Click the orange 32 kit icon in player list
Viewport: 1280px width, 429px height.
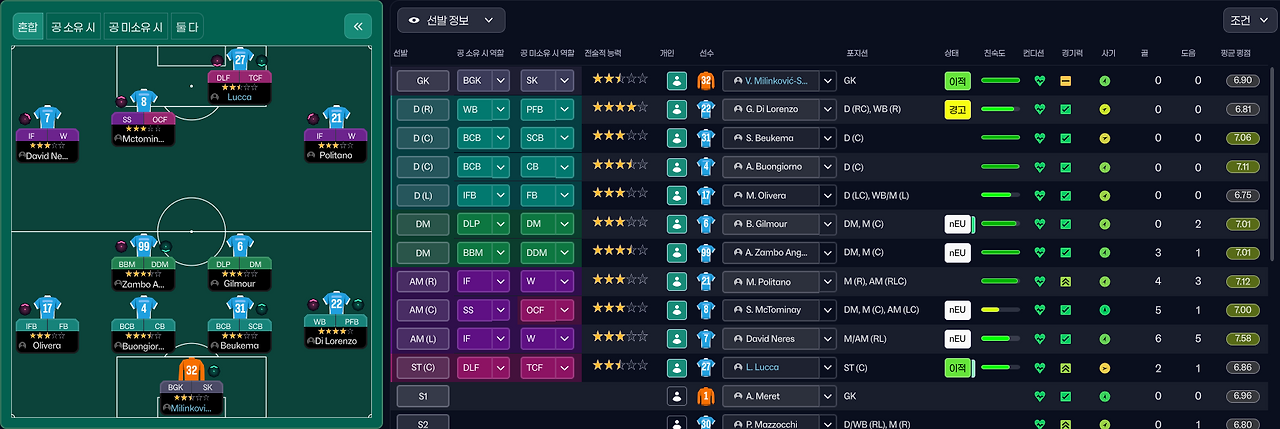[x=706, y=81]
